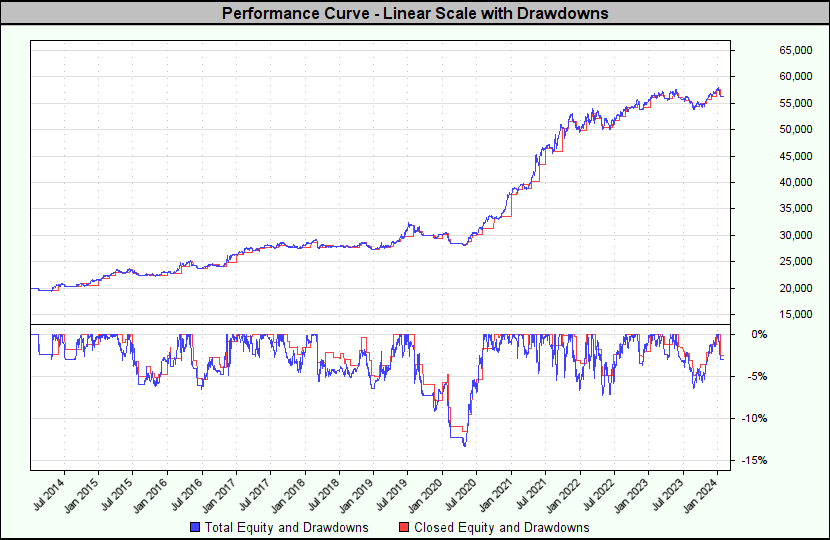This screenshot has width=830, height=540.
Task: Click the 'Jul 2019' date axis label
Action: pyautogui.click(x=392, y=494)
